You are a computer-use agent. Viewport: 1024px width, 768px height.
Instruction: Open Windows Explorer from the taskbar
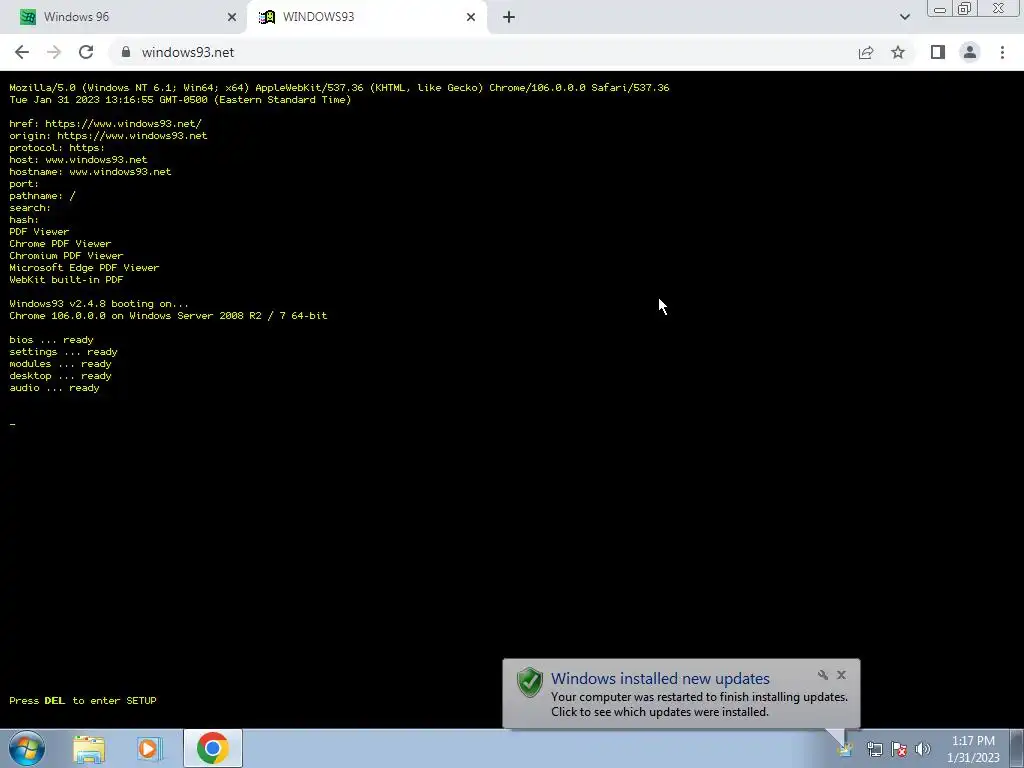click(89, 749)
